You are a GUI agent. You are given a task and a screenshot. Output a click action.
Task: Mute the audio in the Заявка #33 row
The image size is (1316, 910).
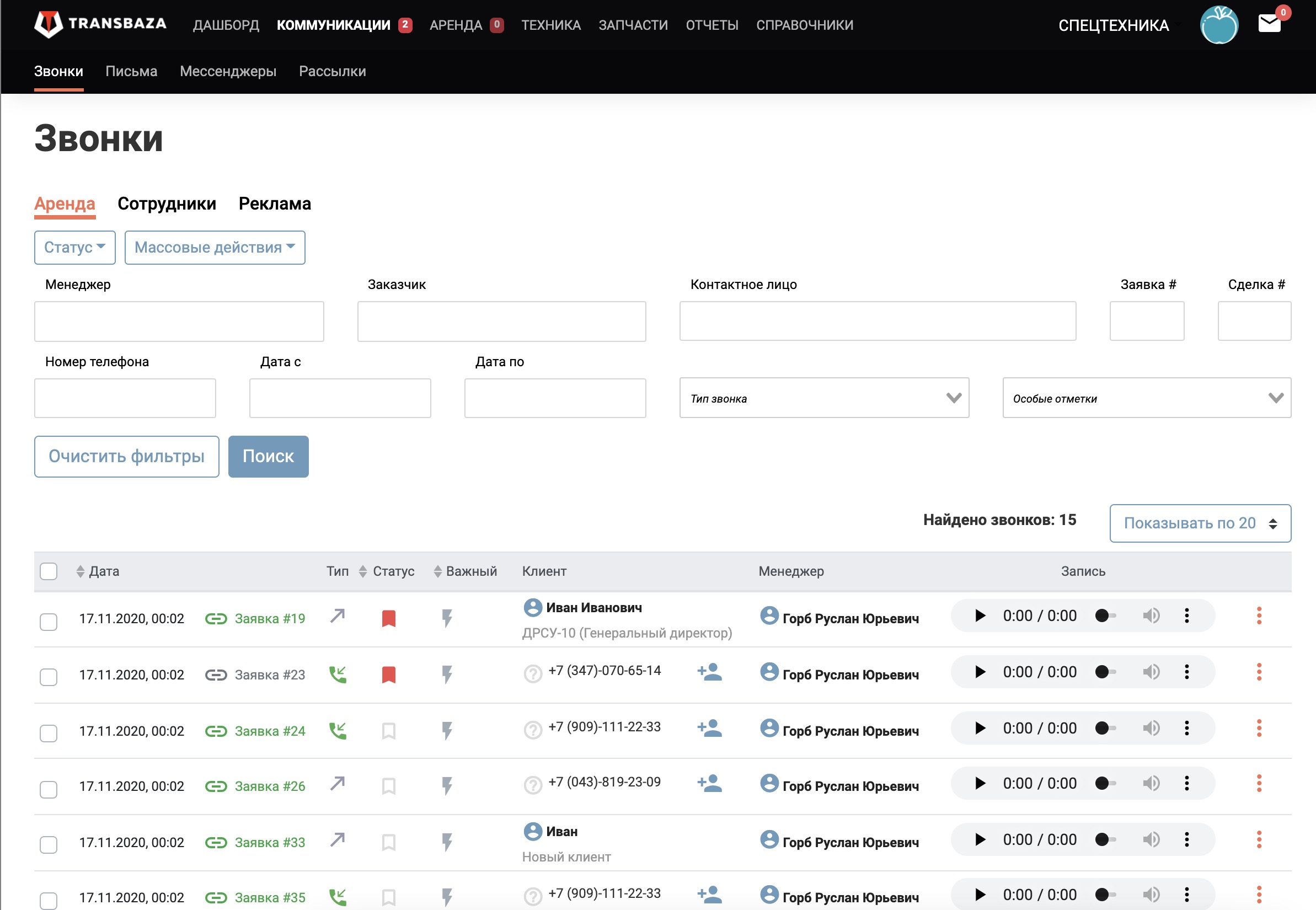point(1151,839)
